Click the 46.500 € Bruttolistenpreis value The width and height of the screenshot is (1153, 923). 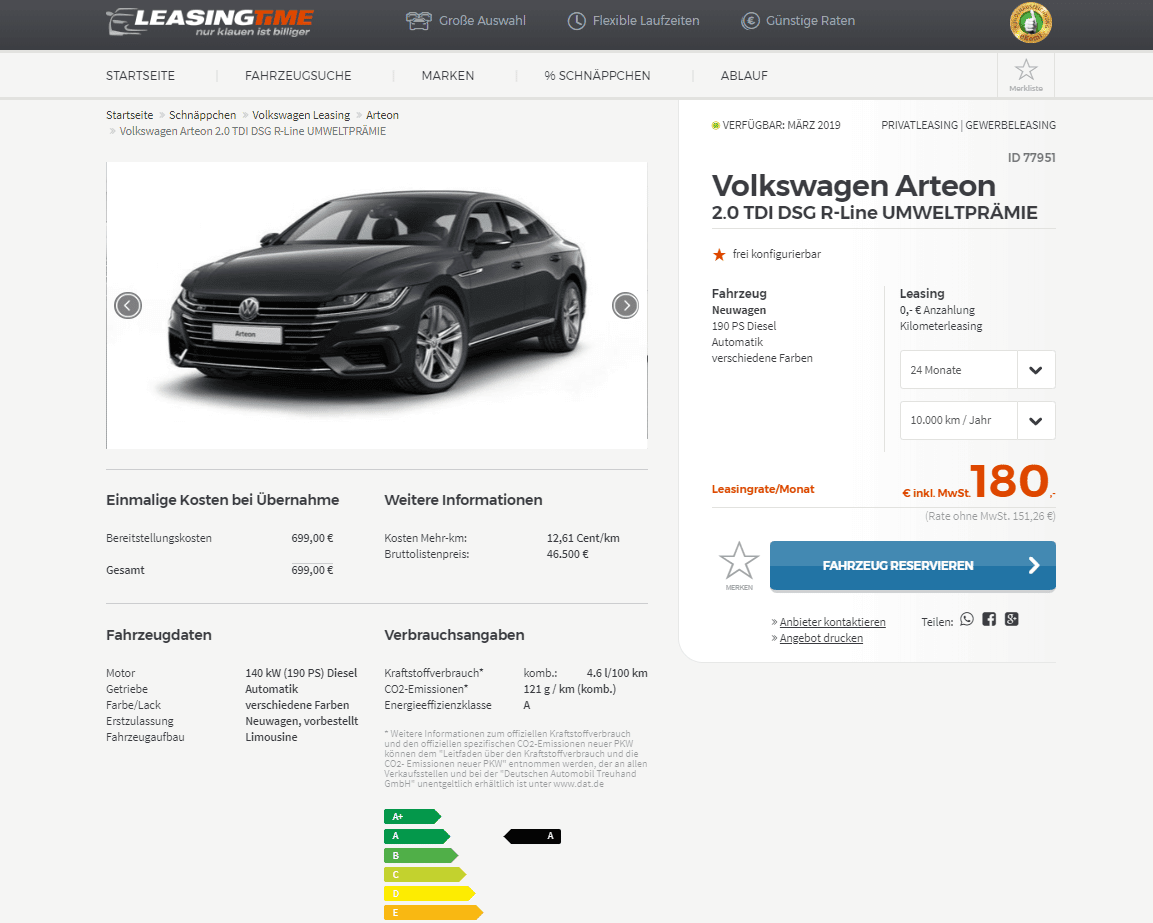(568, 555)
